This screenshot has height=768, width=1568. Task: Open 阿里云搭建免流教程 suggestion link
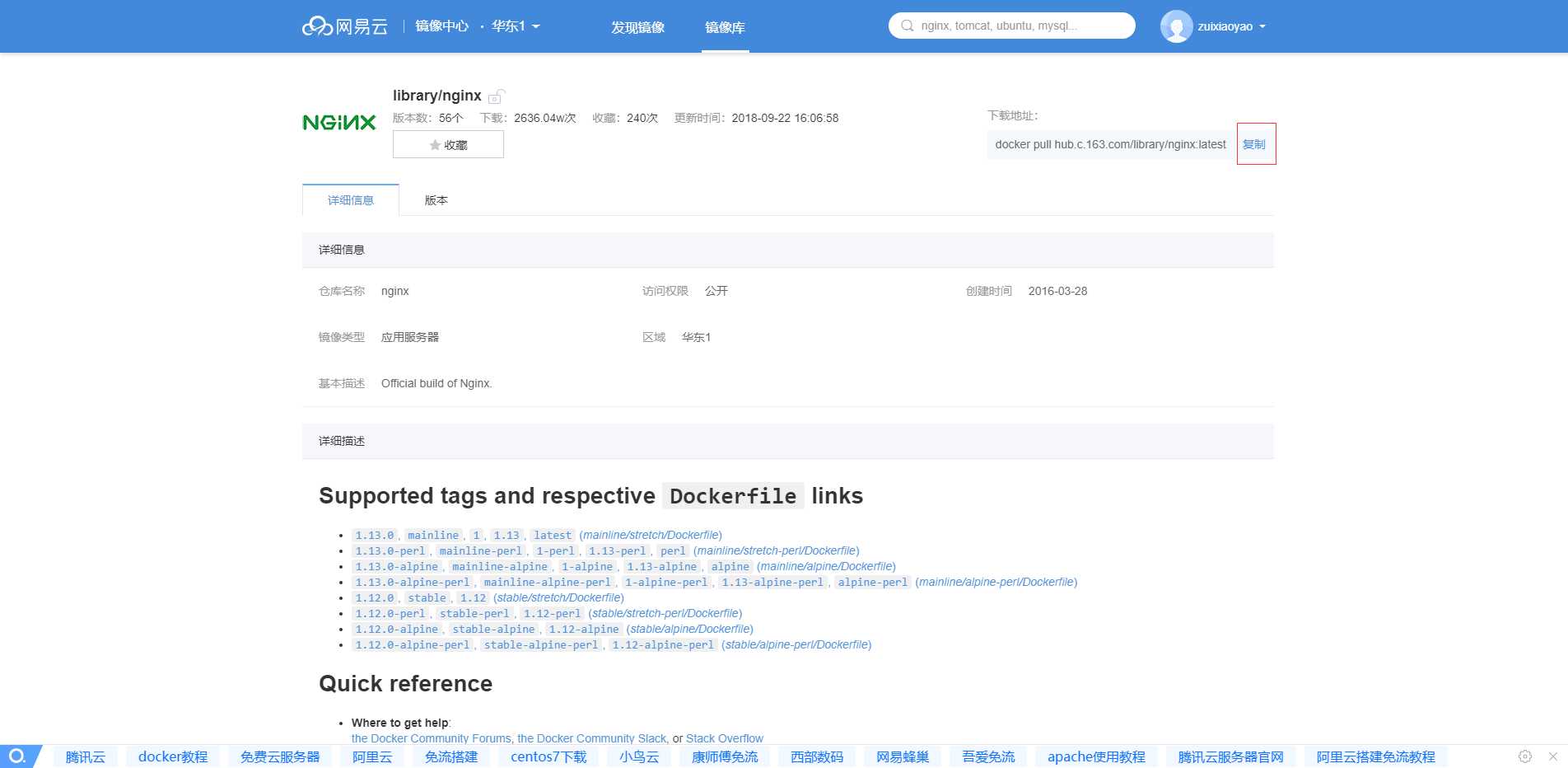tap(1375, 756)
